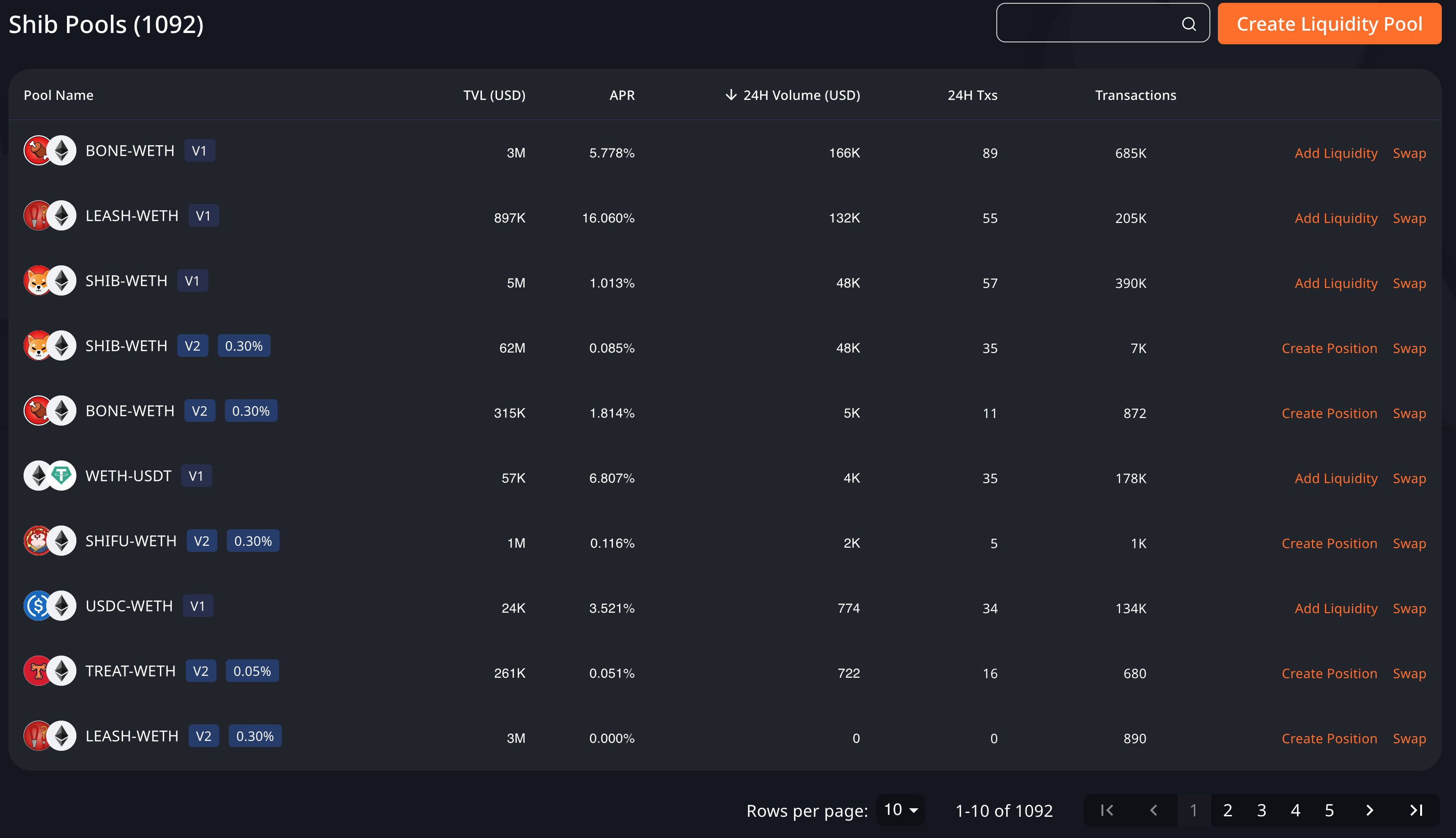This screenshot has height=838, width=1456.
Task: Go to page 5
Action: coord(1329,810)
